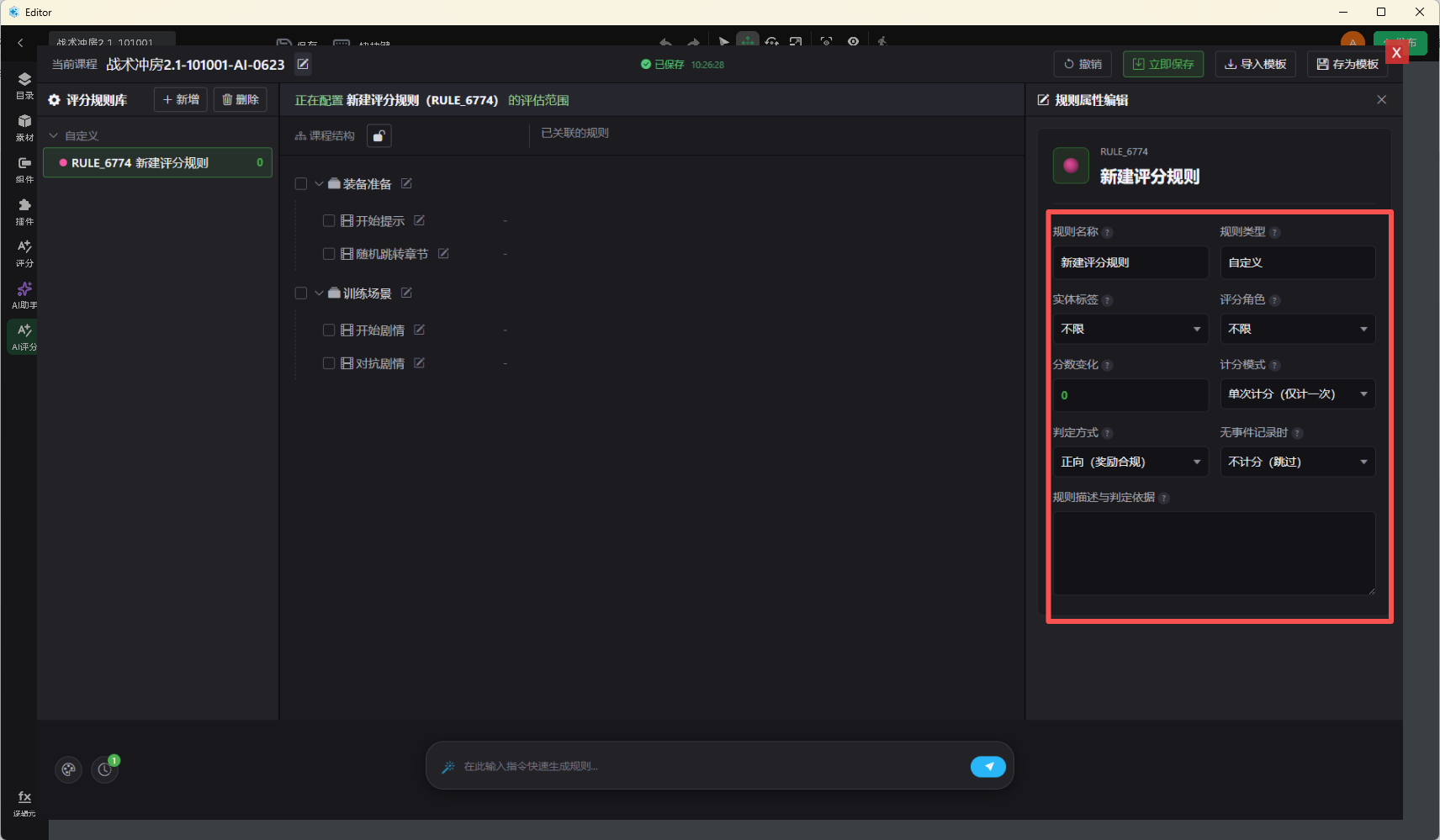Open the 插件 plugin sidebar icon
The width and height of the screenshot is (1440, 840).
coord(24,211)
